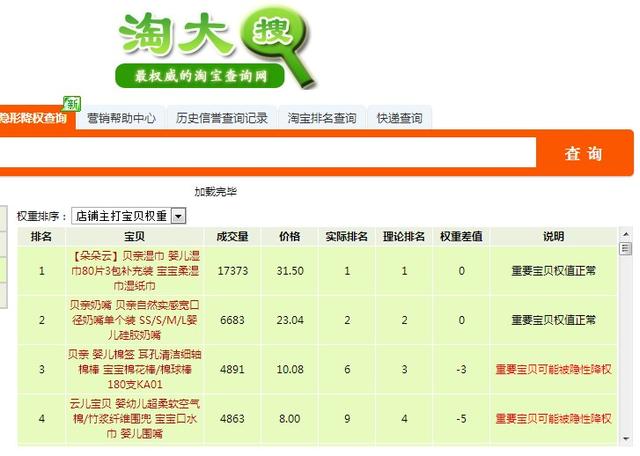Image resolution: width=640 pixels, height=456 pixels.
Task: Select the 淘宝排名查询 tab
Action: pyautogui.click(x=322, y=118)
